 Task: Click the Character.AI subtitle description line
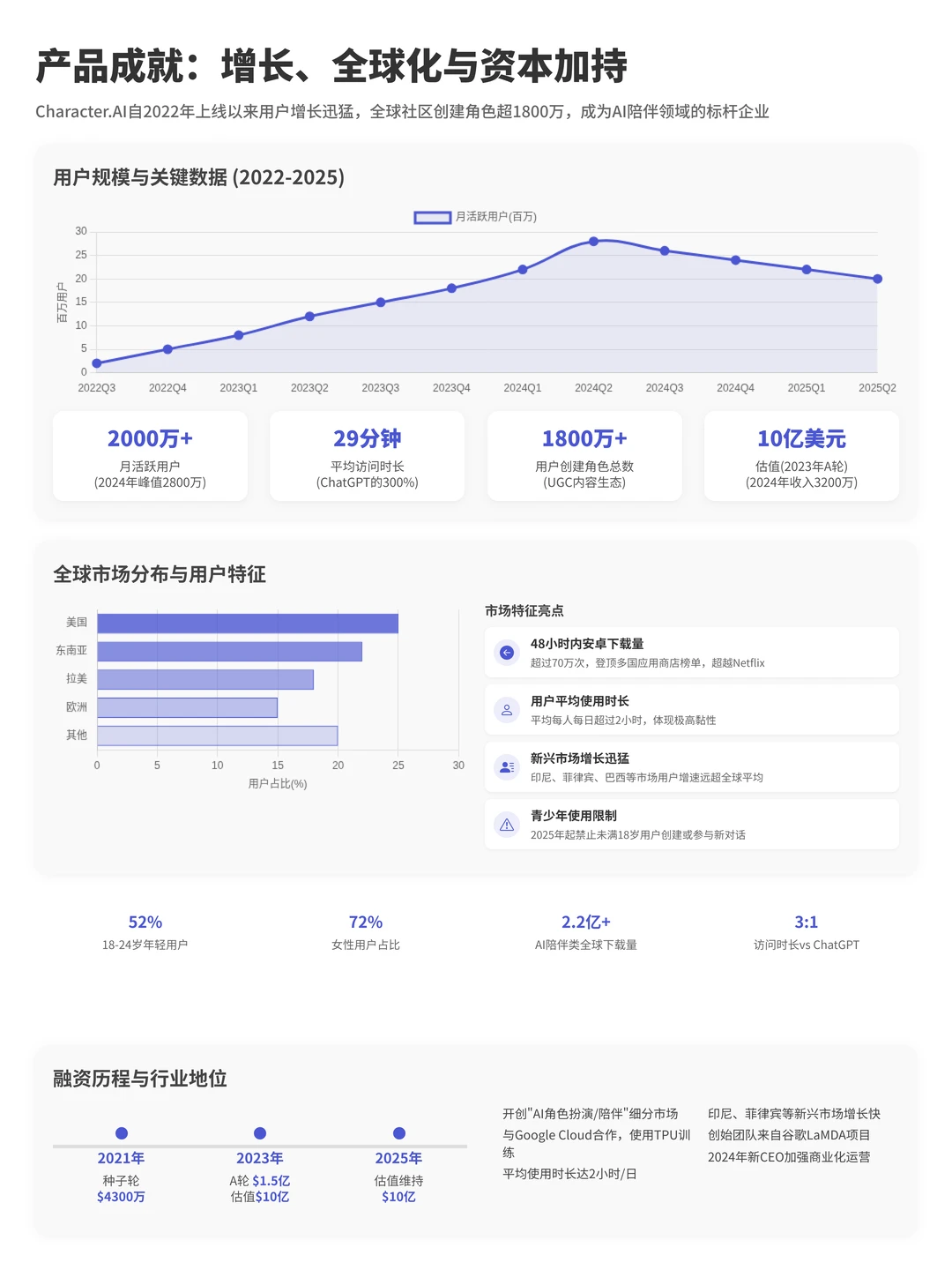[x=402, y=112]
